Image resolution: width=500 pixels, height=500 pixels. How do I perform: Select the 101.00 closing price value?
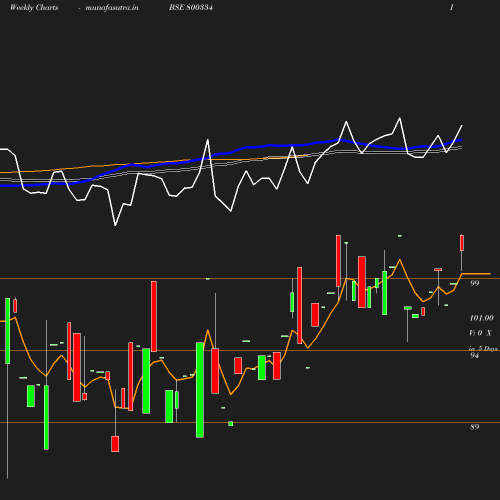[481, 318]
